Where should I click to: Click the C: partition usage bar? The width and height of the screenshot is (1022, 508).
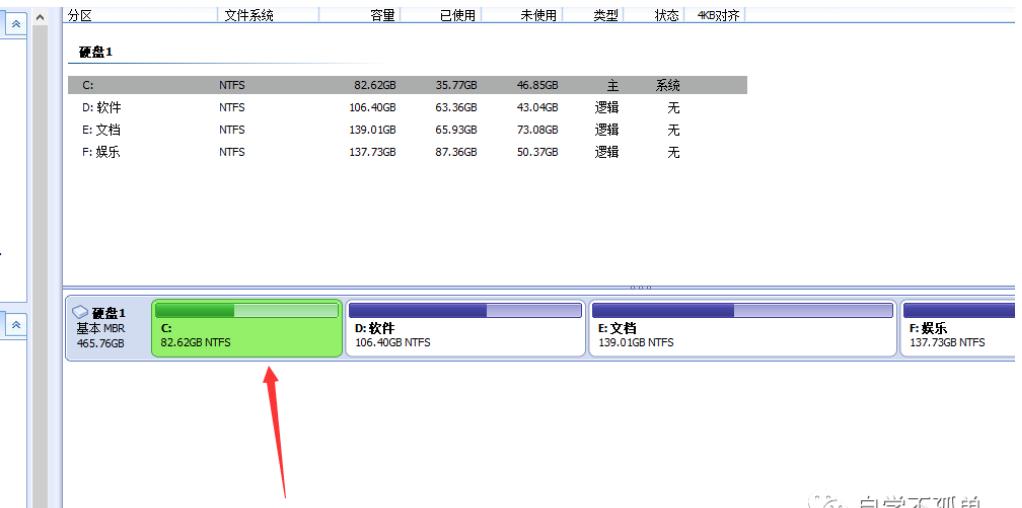coord(247,310)
